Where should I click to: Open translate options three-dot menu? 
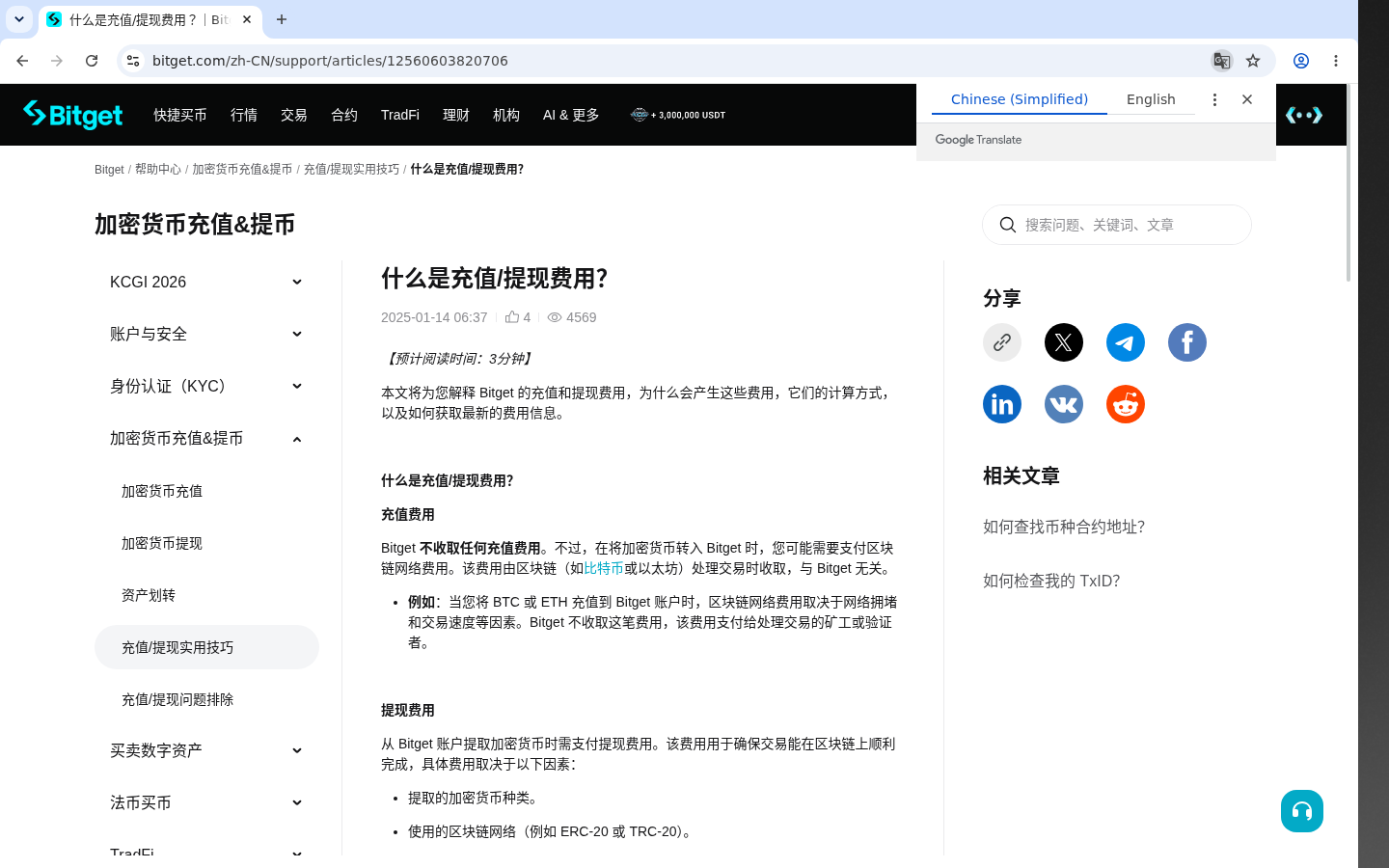click(x=1214, y=99)
